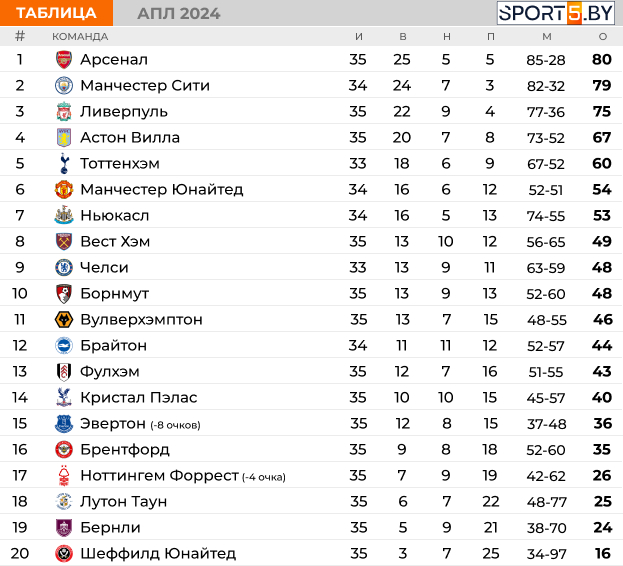Click the Crystal Palace eagle crest
Viewport: 623px width, 566px height.
pyautogui.click(x=64, y=398)
